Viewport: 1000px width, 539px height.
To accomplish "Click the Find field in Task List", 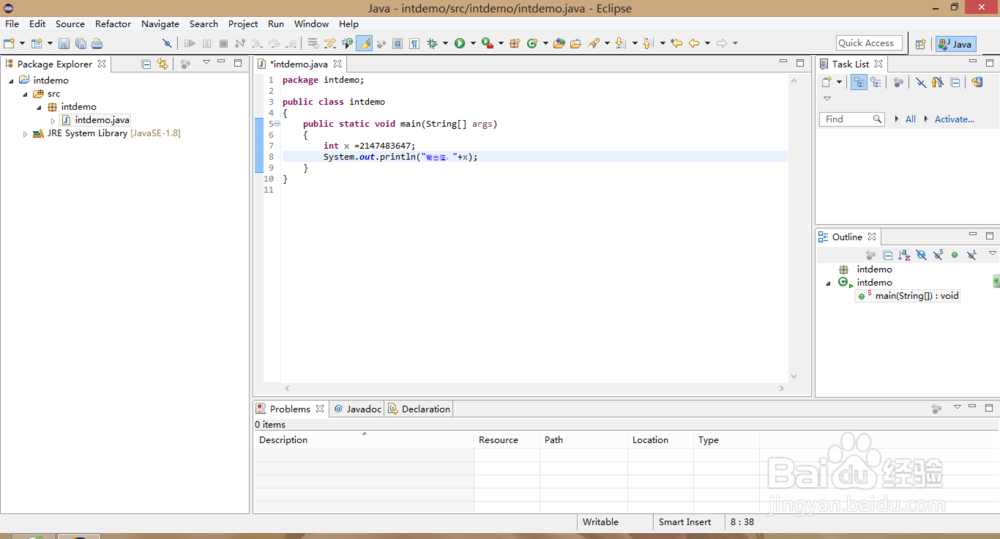I will pyautogui.click(x=852, y=119).
